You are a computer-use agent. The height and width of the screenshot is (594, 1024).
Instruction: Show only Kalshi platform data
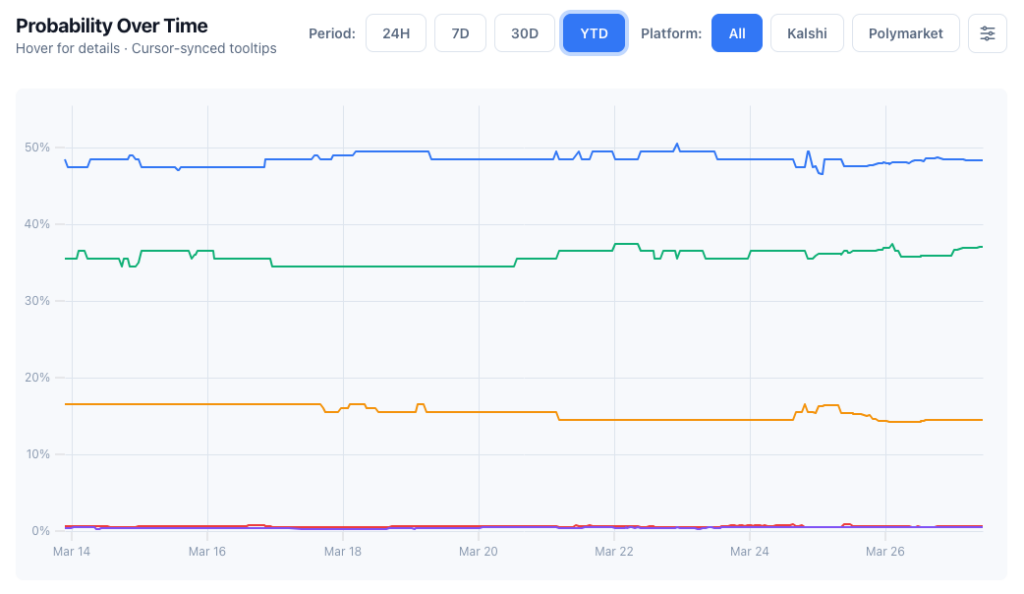click(807, 33)
